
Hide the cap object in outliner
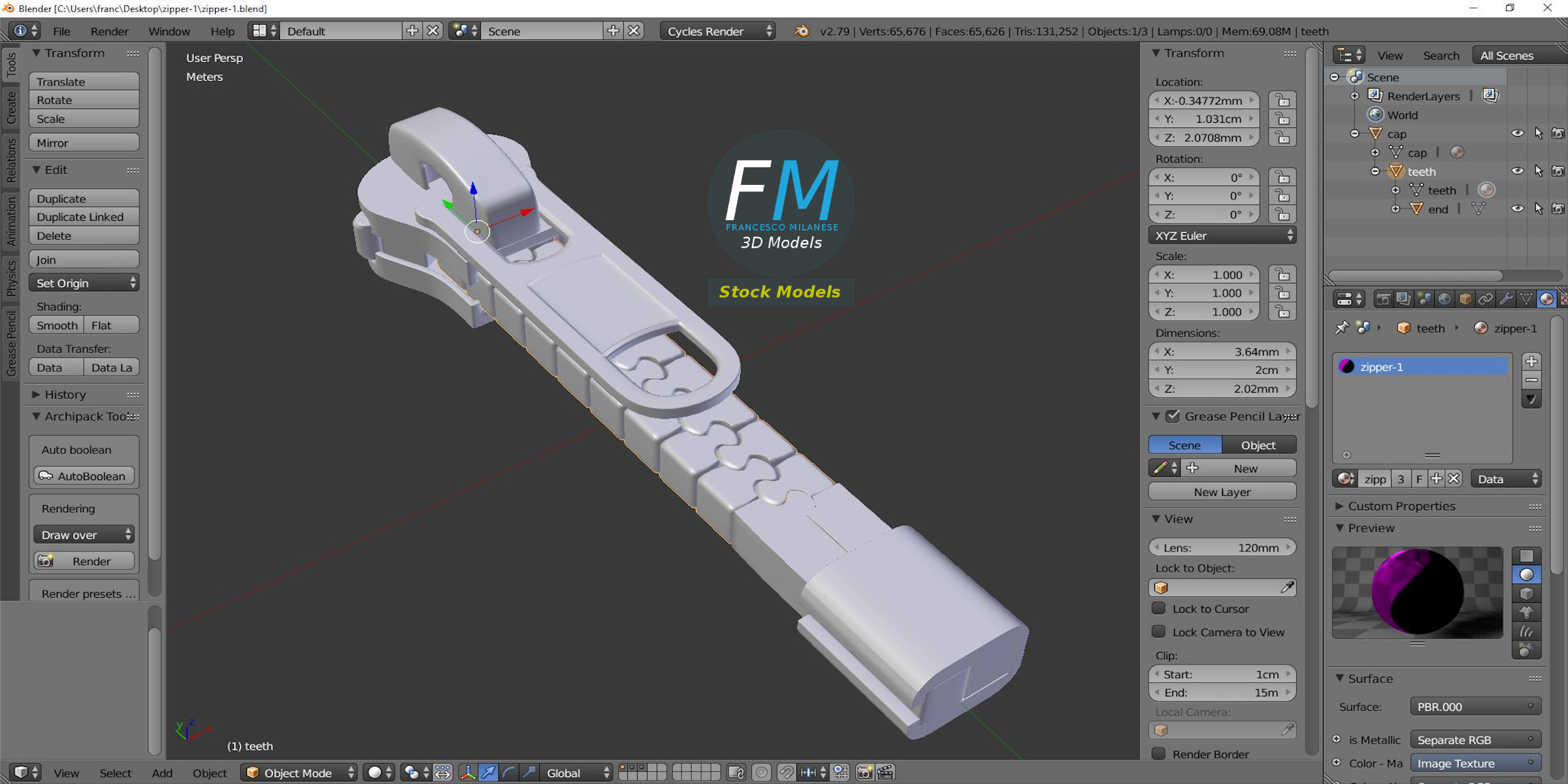(1517, 133)
